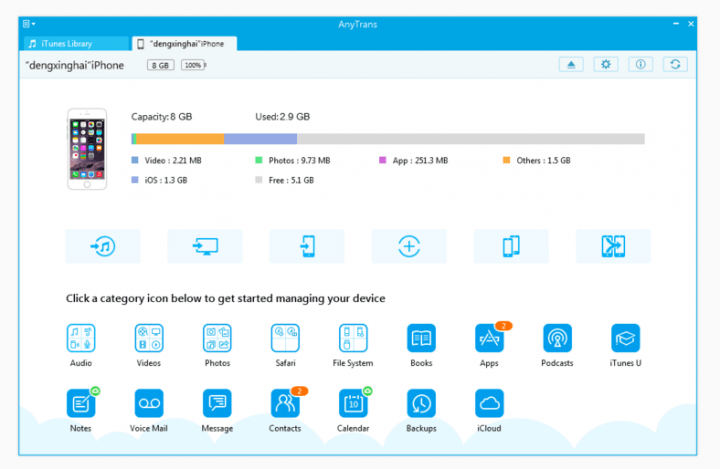Open the Books category
The image size is (720, 469).
(421, 338)
